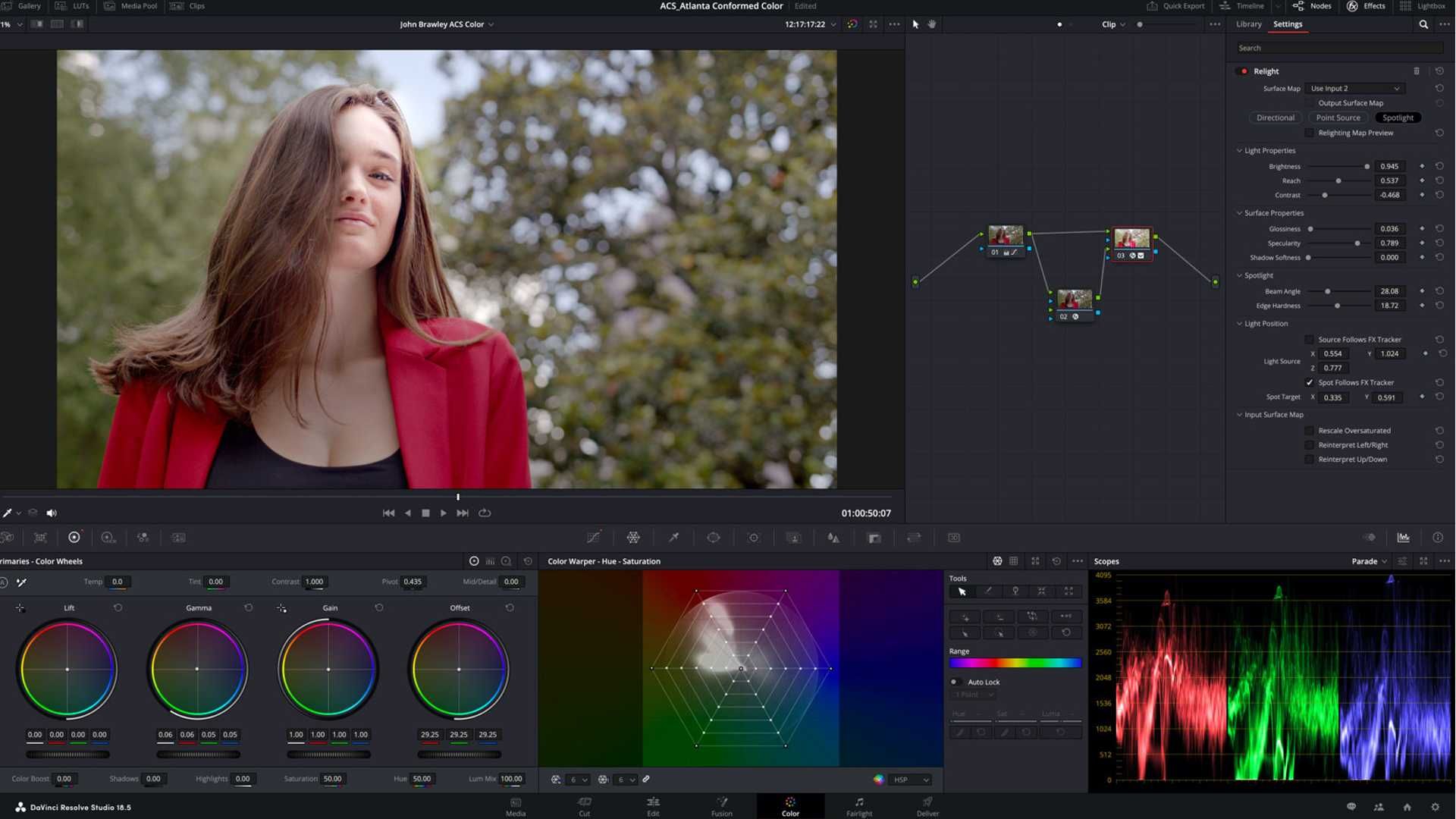Viewport: 1456px width, 819px height.
Task: Collapse the Light Properties section
Action: pyautogui.click(x=1241, y=150)
